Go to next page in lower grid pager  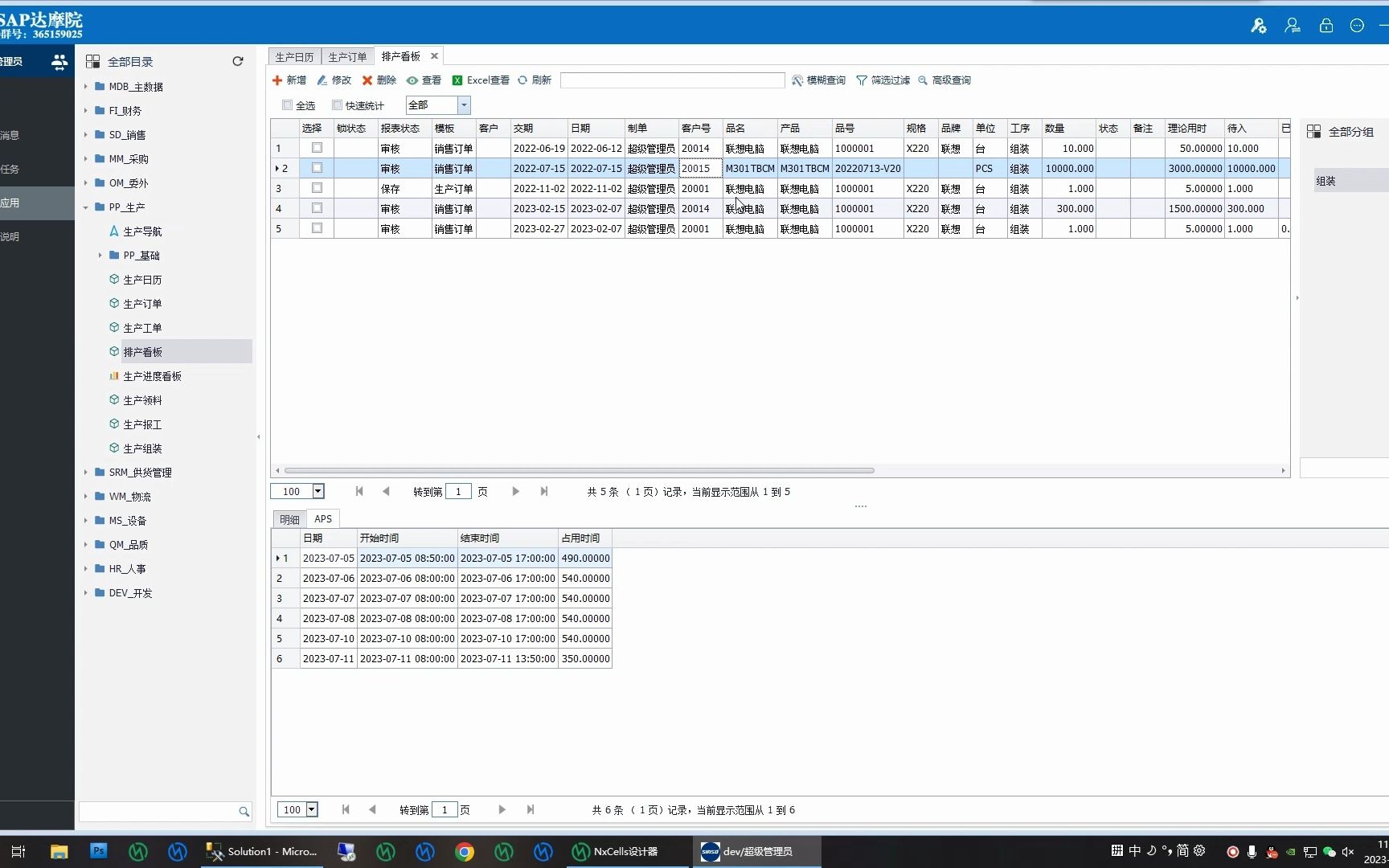click(x=502, y=809)
